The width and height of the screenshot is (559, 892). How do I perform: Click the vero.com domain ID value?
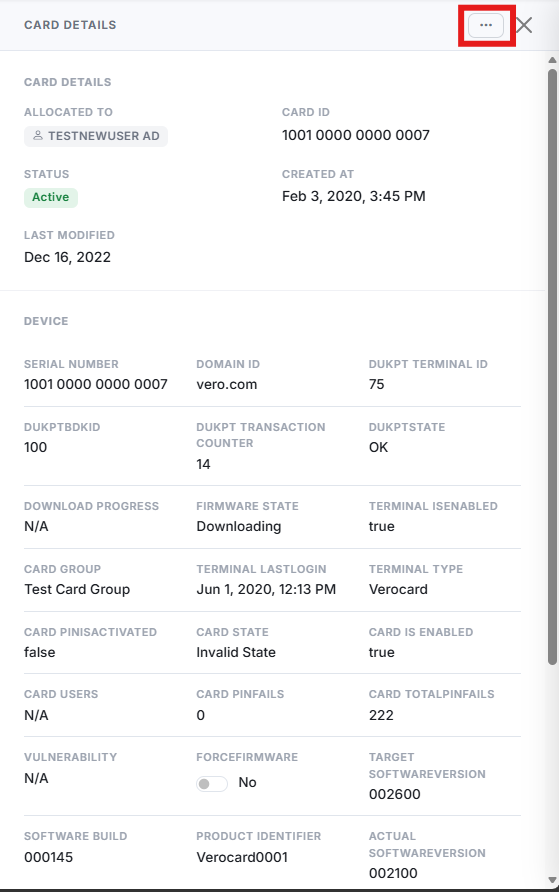(226, 385)
